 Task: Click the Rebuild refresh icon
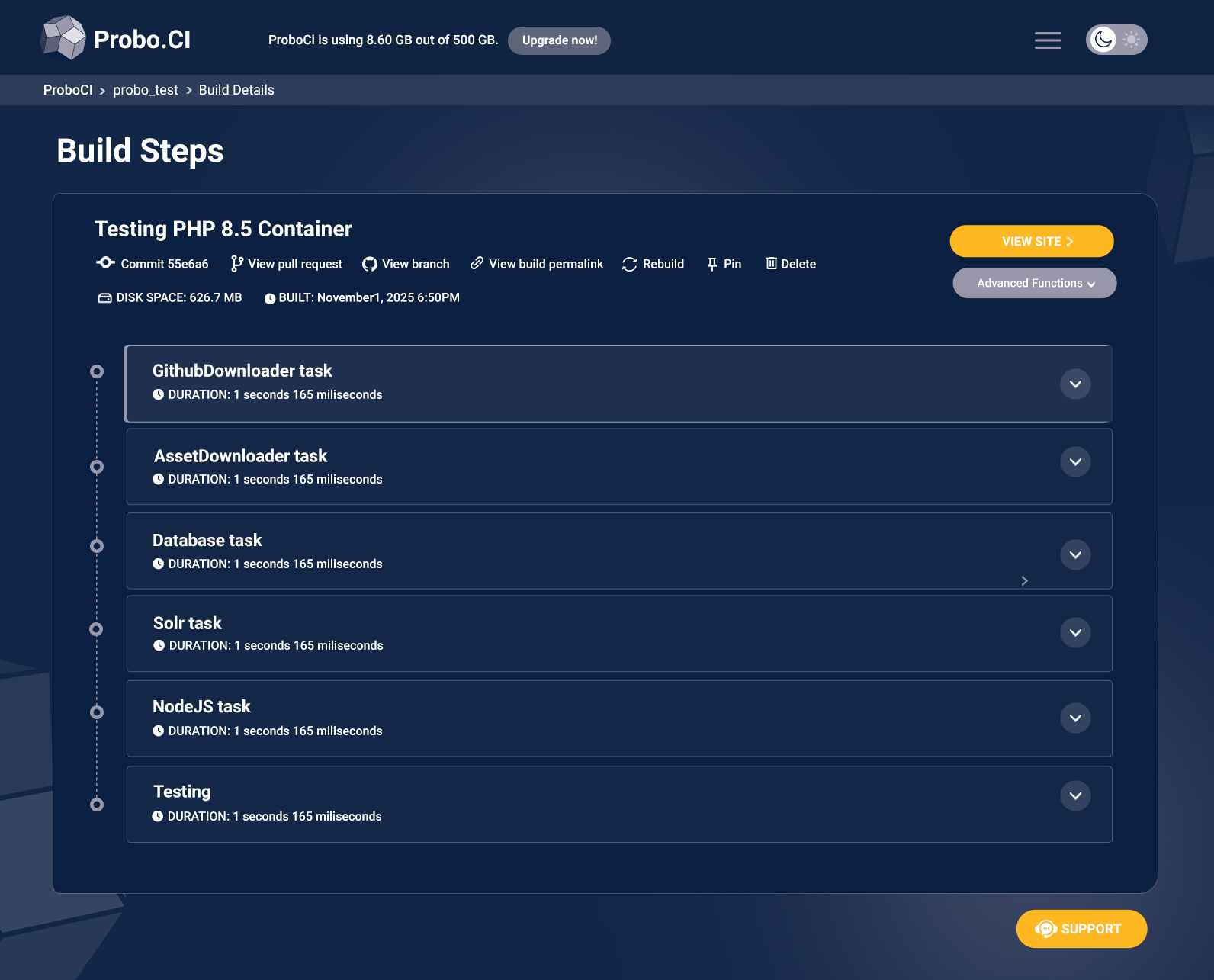[x=629, y=264]
